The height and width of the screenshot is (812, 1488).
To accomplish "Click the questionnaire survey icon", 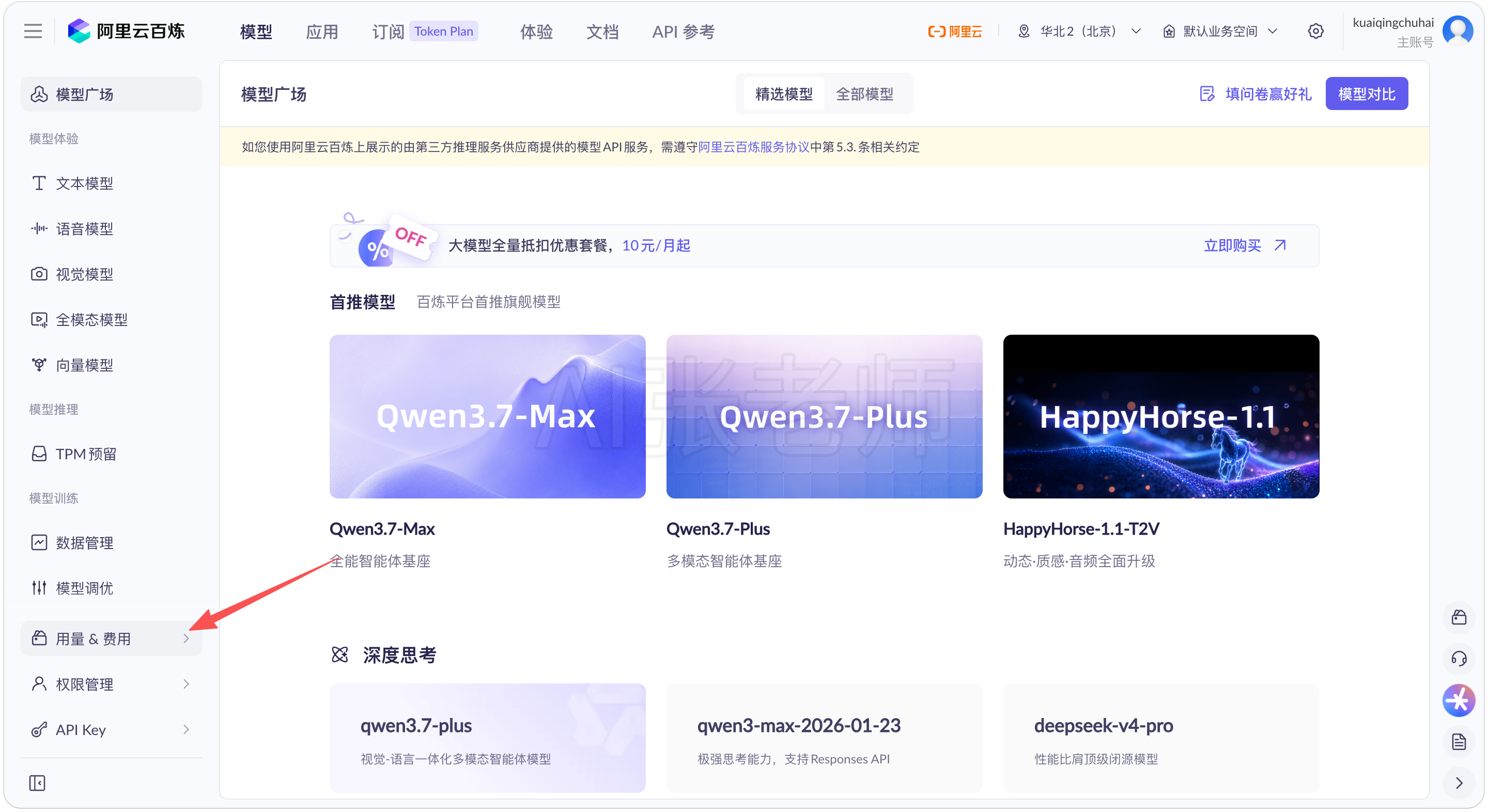I will tap(1207, 93).
